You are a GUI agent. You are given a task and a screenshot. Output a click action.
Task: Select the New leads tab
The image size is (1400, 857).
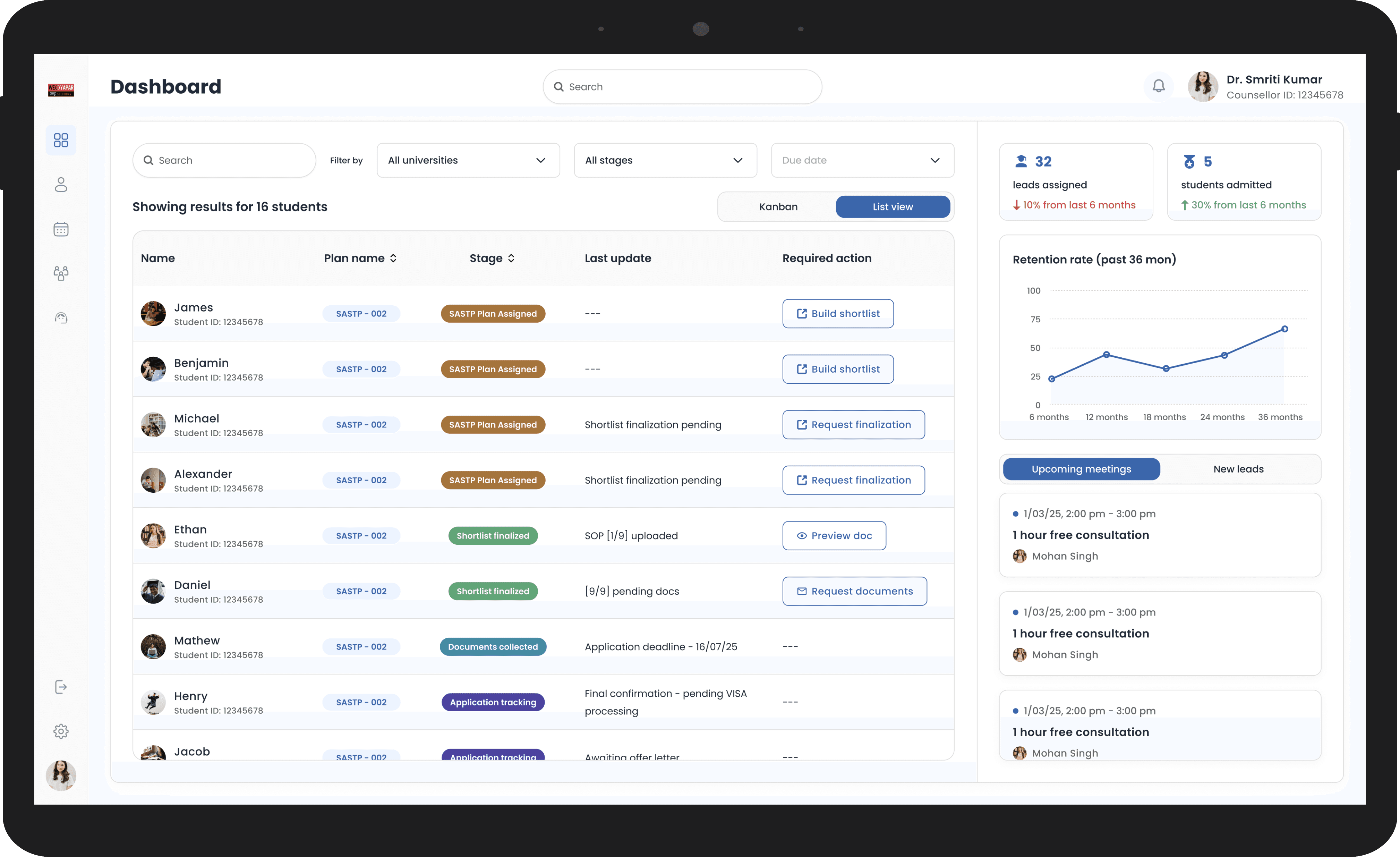coord(1238,469)
